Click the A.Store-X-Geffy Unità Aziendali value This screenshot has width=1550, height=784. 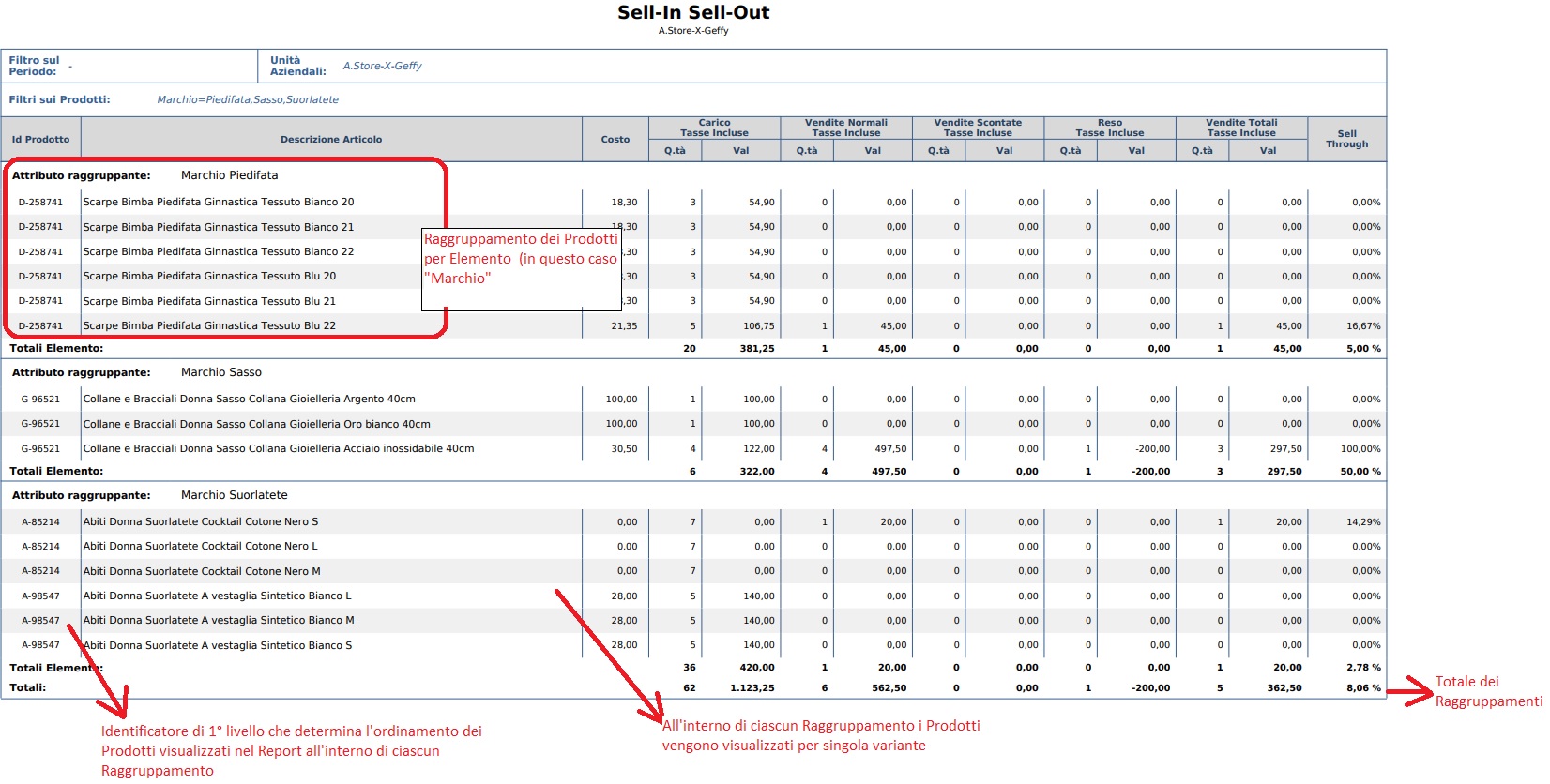click(382, 66)
